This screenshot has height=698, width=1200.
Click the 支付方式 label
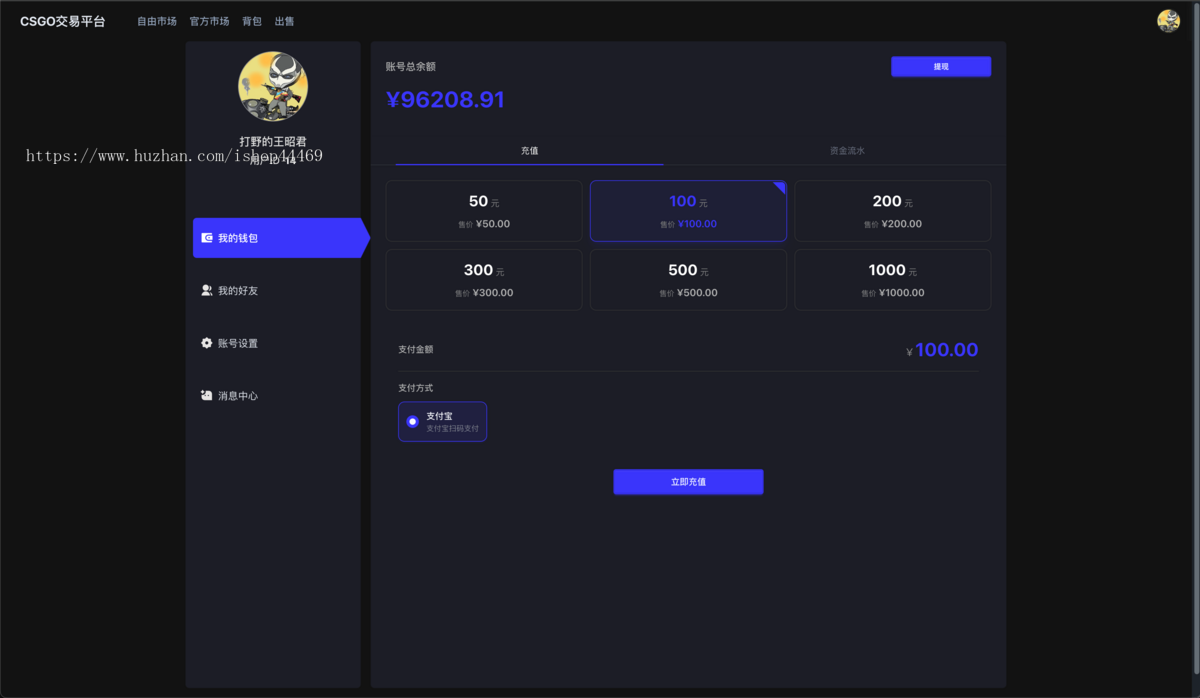click(x=416, y=388)
